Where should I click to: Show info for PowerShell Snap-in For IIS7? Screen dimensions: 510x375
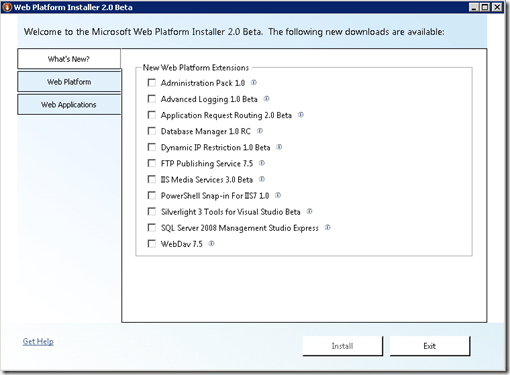(x=278, y=195)
